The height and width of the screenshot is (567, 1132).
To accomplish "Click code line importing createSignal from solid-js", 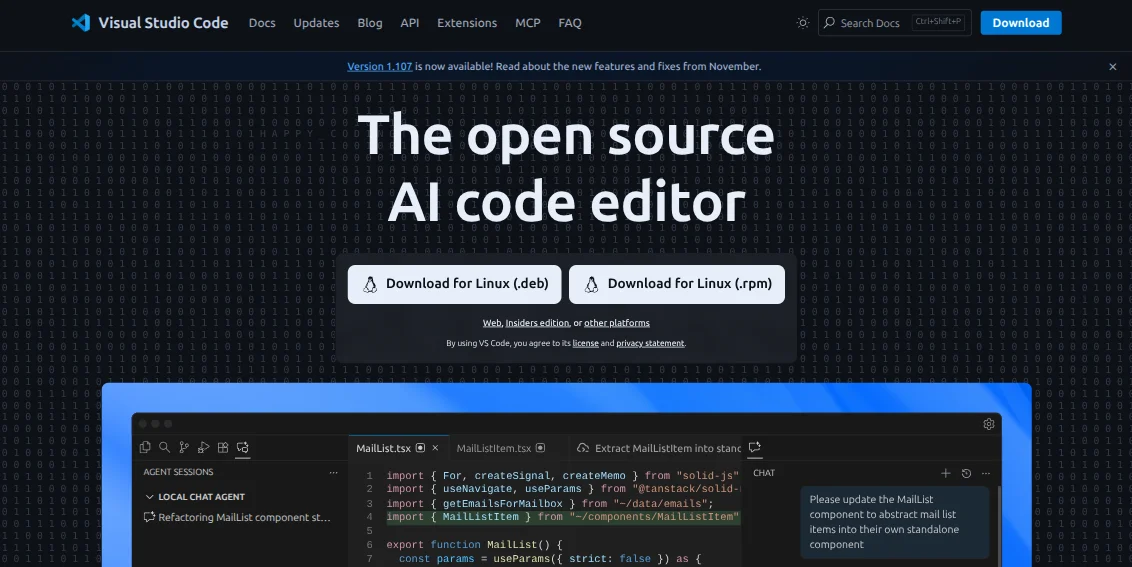I will [x=562, y=476].
